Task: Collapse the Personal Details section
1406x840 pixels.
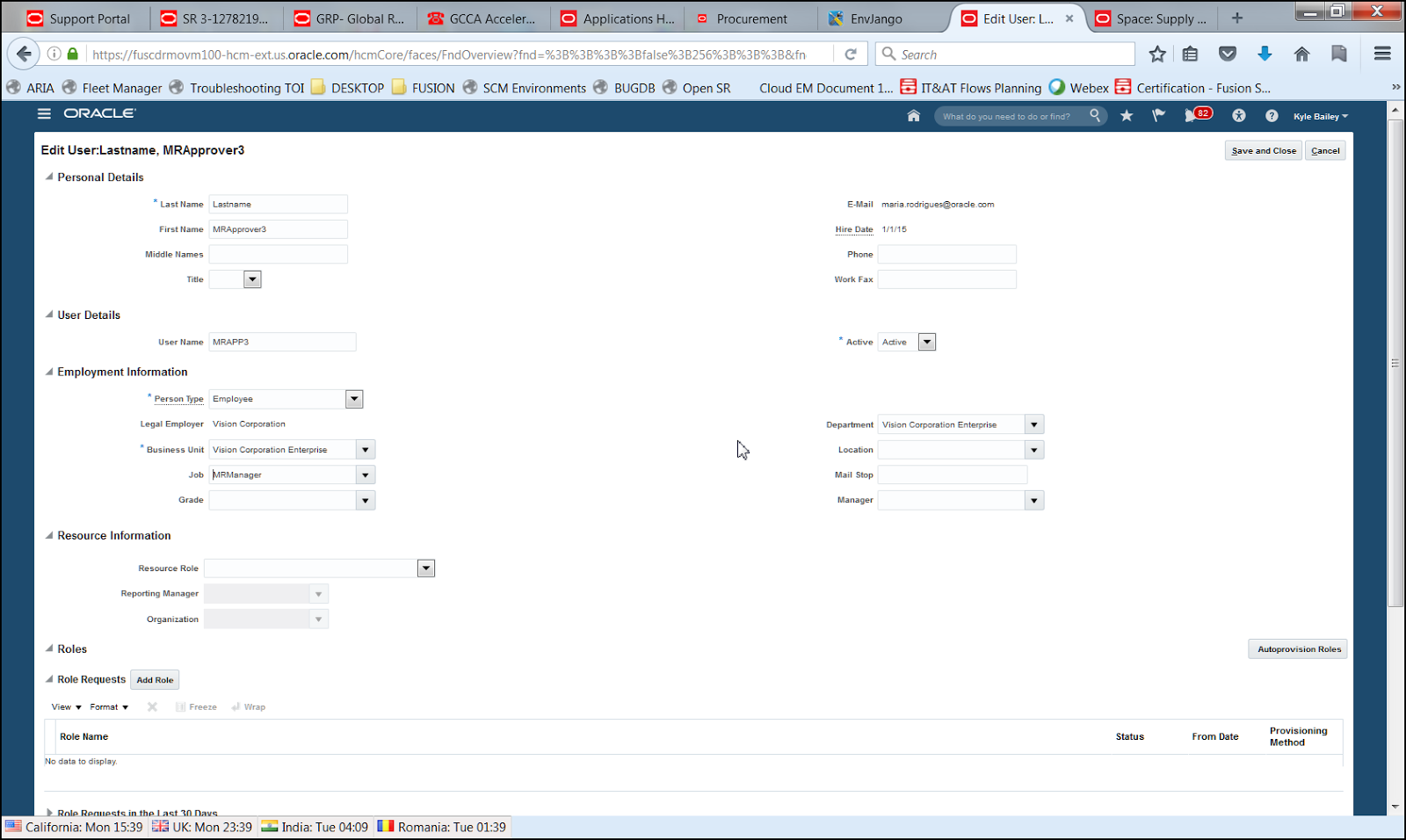Action: (50, 177)
